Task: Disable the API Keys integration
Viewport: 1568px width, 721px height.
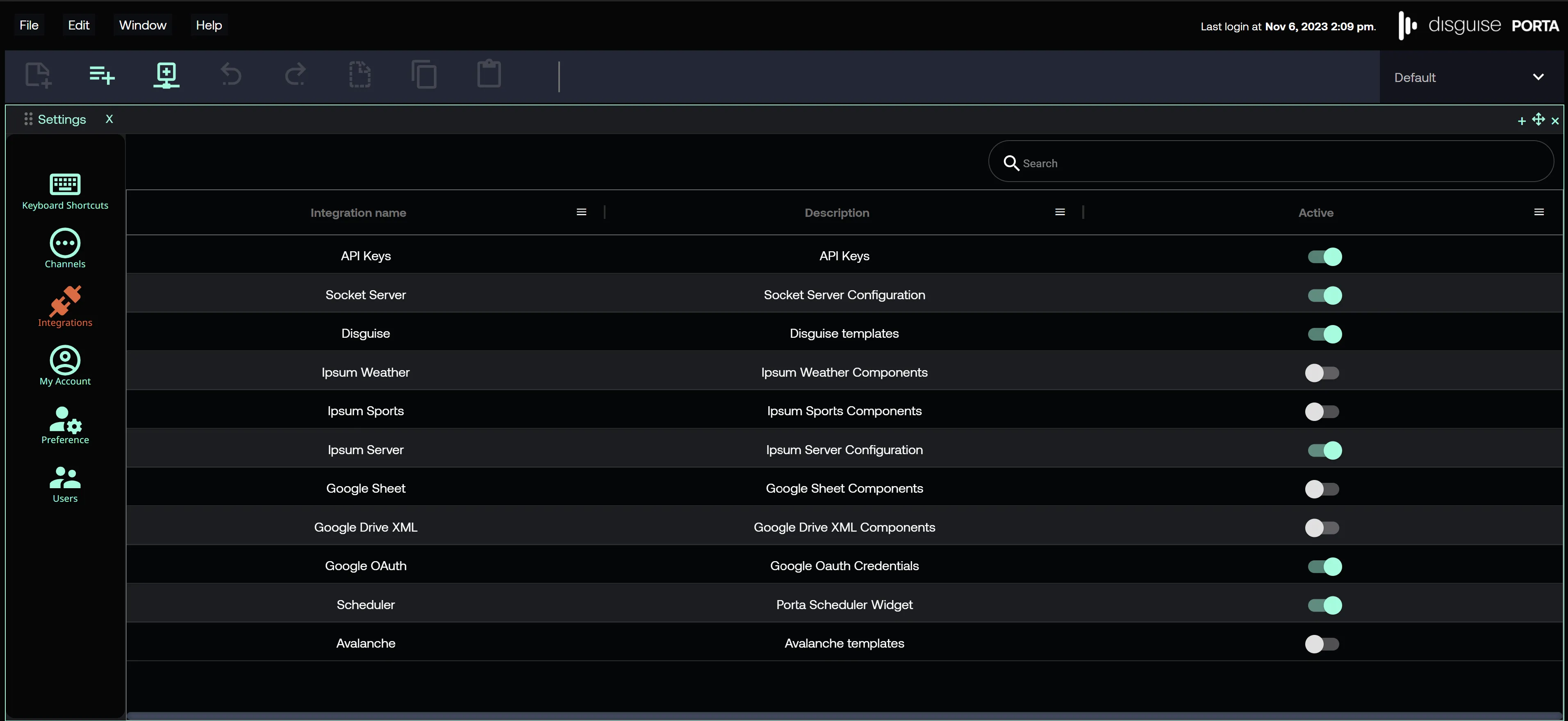Action: (x=1325, y=257)
